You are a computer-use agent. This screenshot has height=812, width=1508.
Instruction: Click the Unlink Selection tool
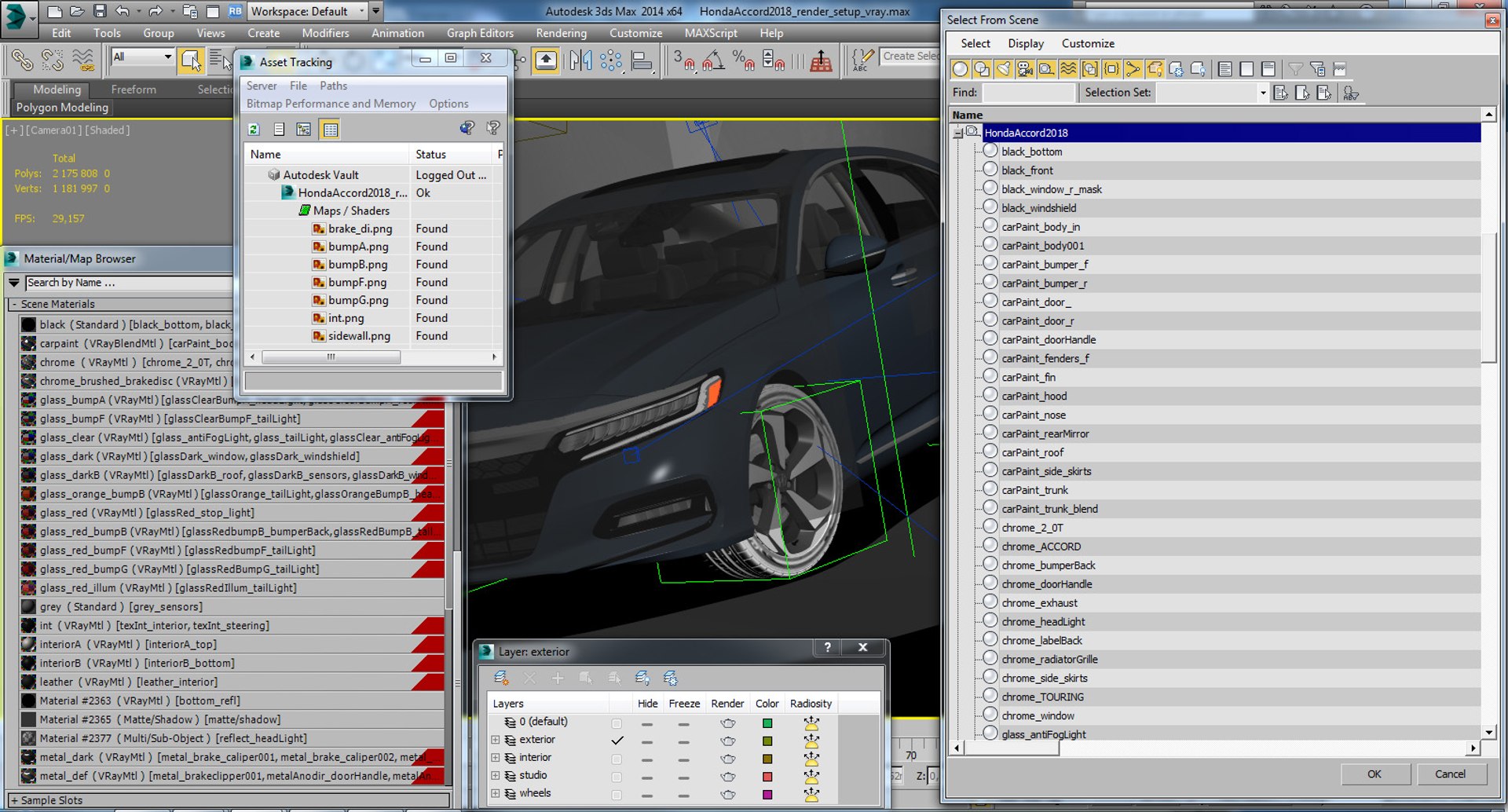(53, 60)
